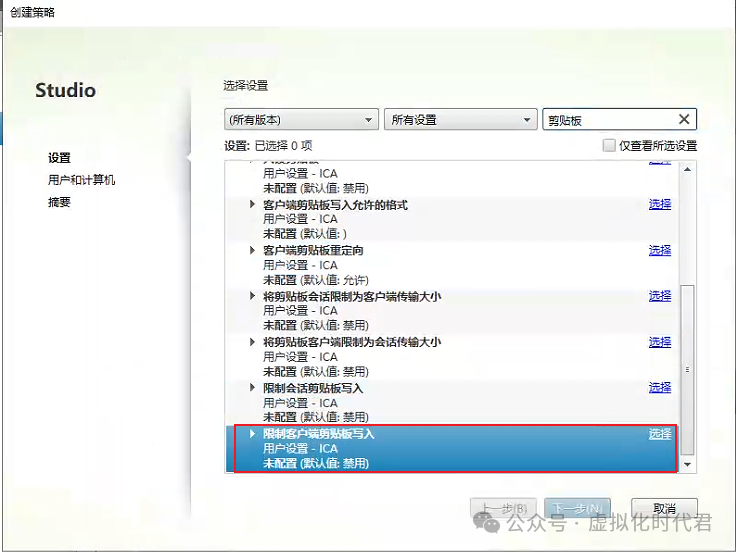Click 选择 link for 将剪贴板会话限制为客户端传输大小
Viewport: 736px width, 552px height.
click(660, 296)
